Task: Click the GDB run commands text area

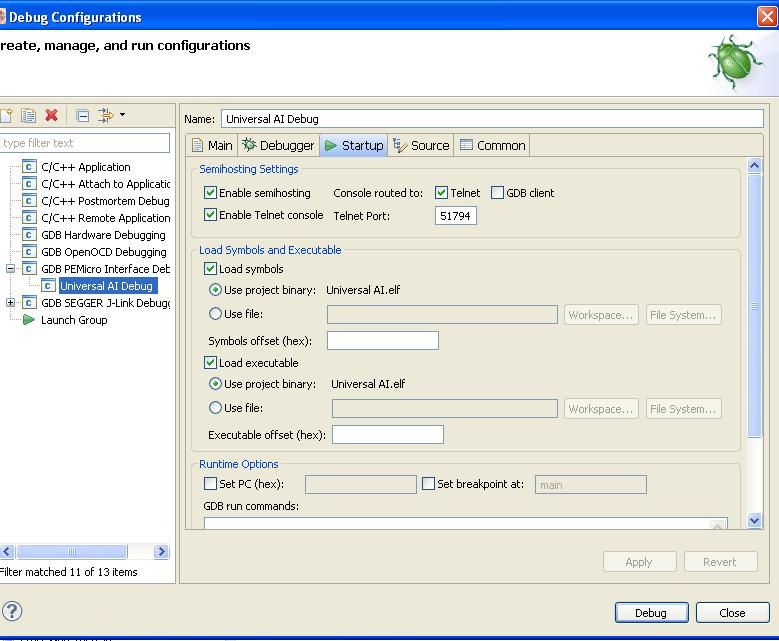Action: point(466,523)
